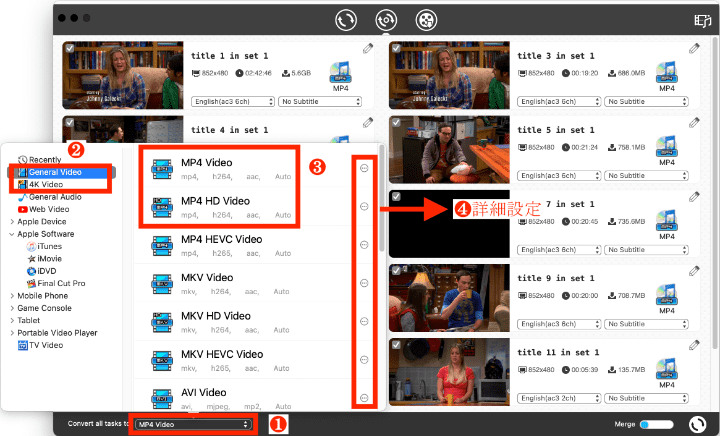Uncheck title 11 in set 1 checkbox
Screen dimensions: 720x436
[396, 345]
